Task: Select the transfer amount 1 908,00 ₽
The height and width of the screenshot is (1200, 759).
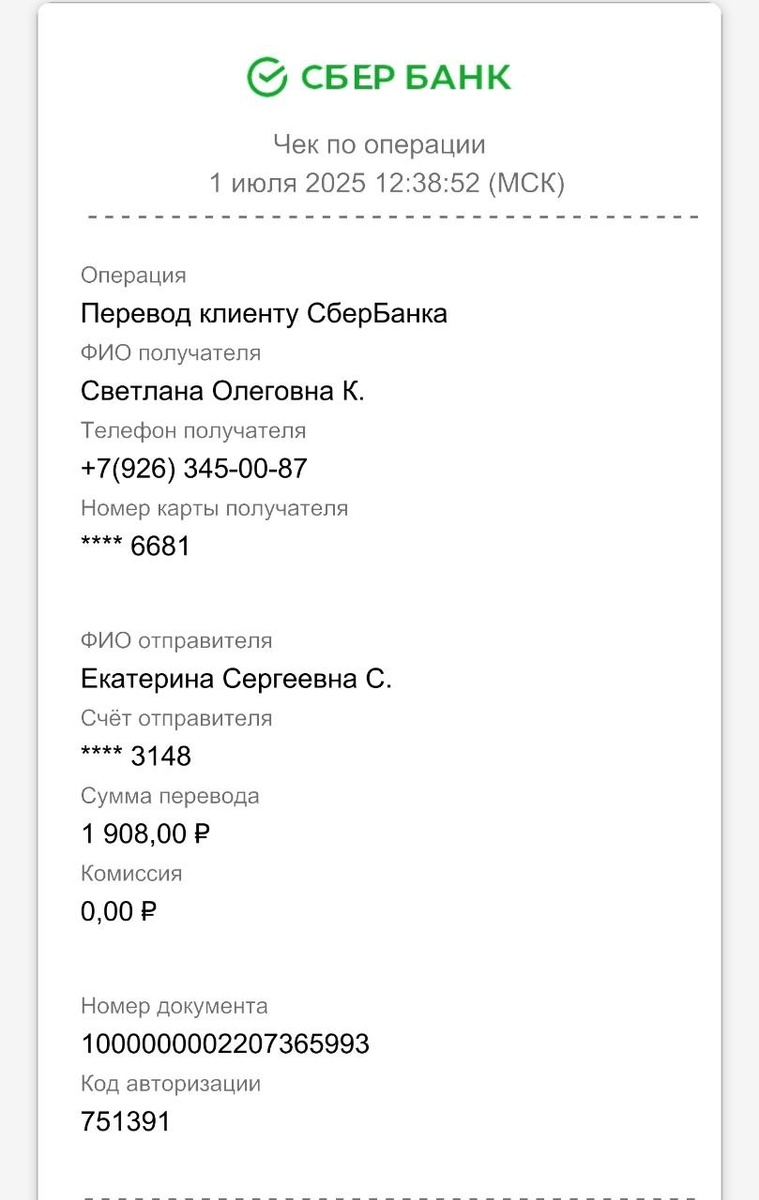Action: pos(145,834)
